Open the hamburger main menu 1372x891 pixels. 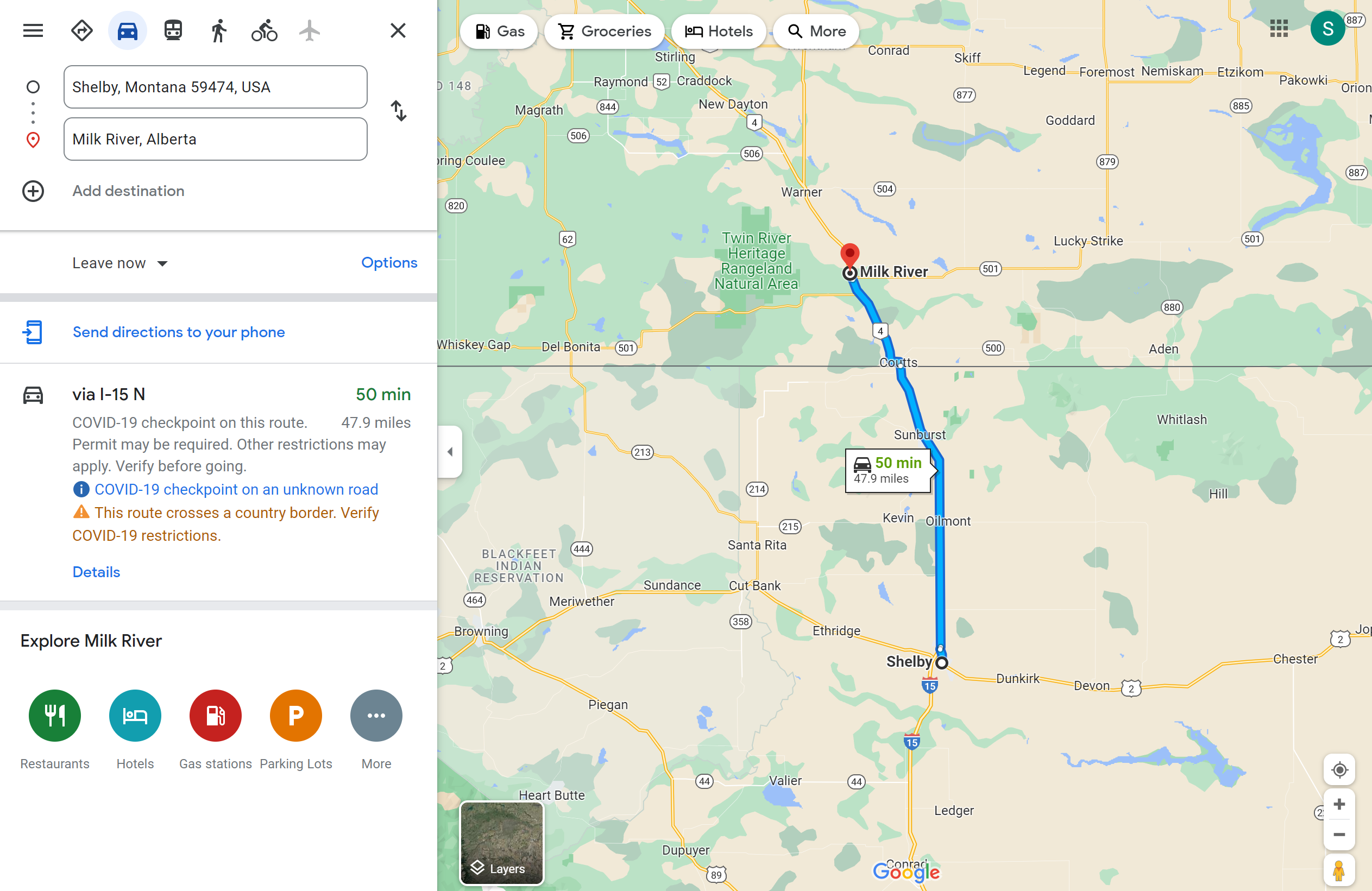[33, 30]
